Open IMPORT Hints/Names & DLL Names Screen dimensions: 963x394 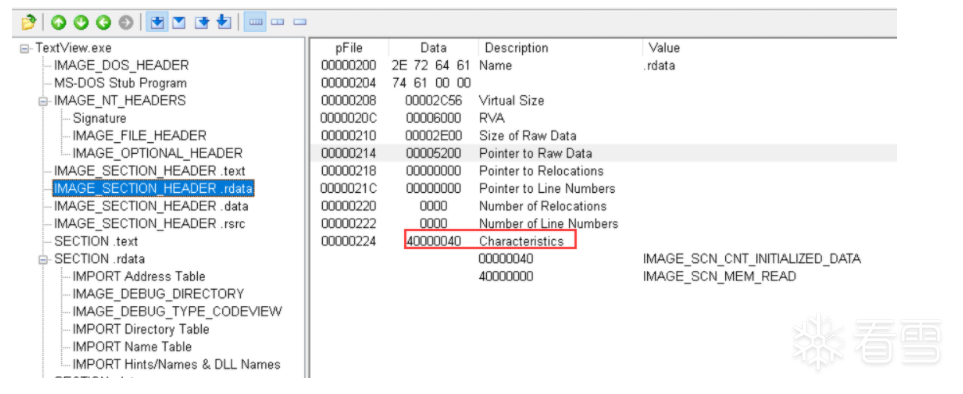[x=176, y=365]
